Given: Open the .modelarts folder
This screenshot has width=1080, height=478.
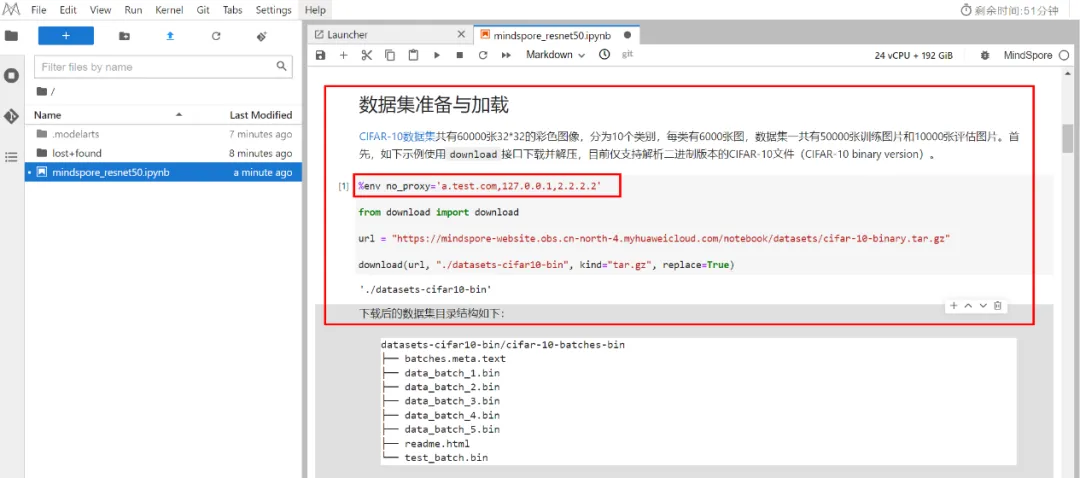Looking at the screenshot, I should (75, 134).
